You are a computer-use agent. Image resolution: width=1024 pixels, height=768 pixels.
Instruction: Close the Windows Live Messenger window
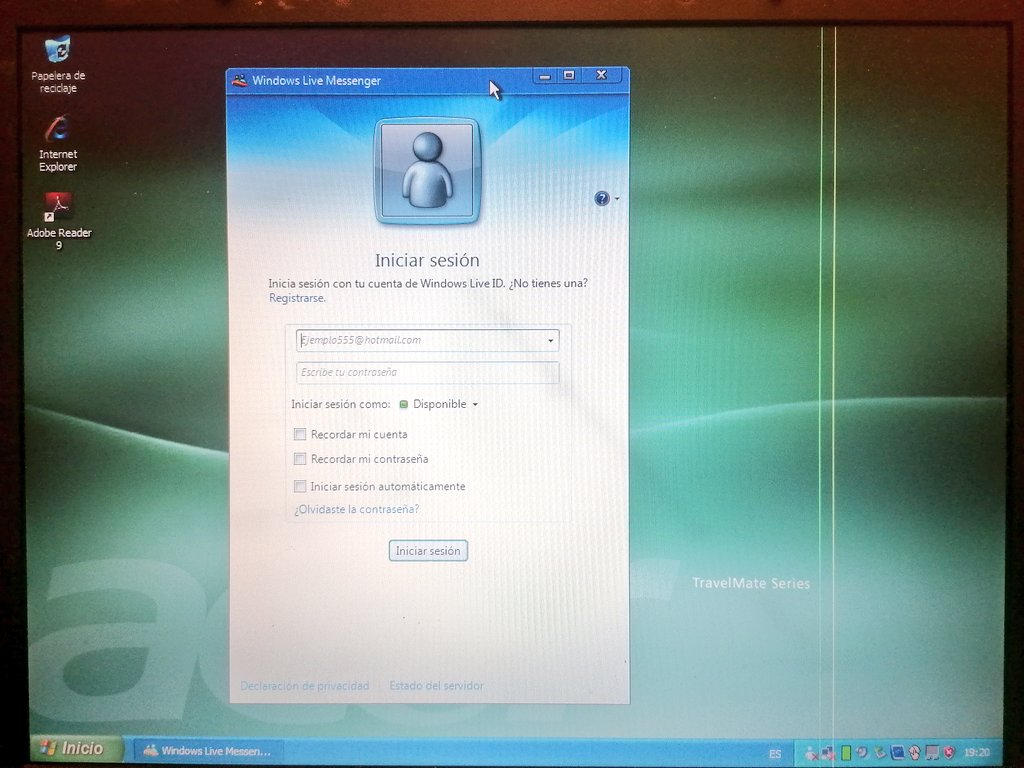(x=602, y=75)
